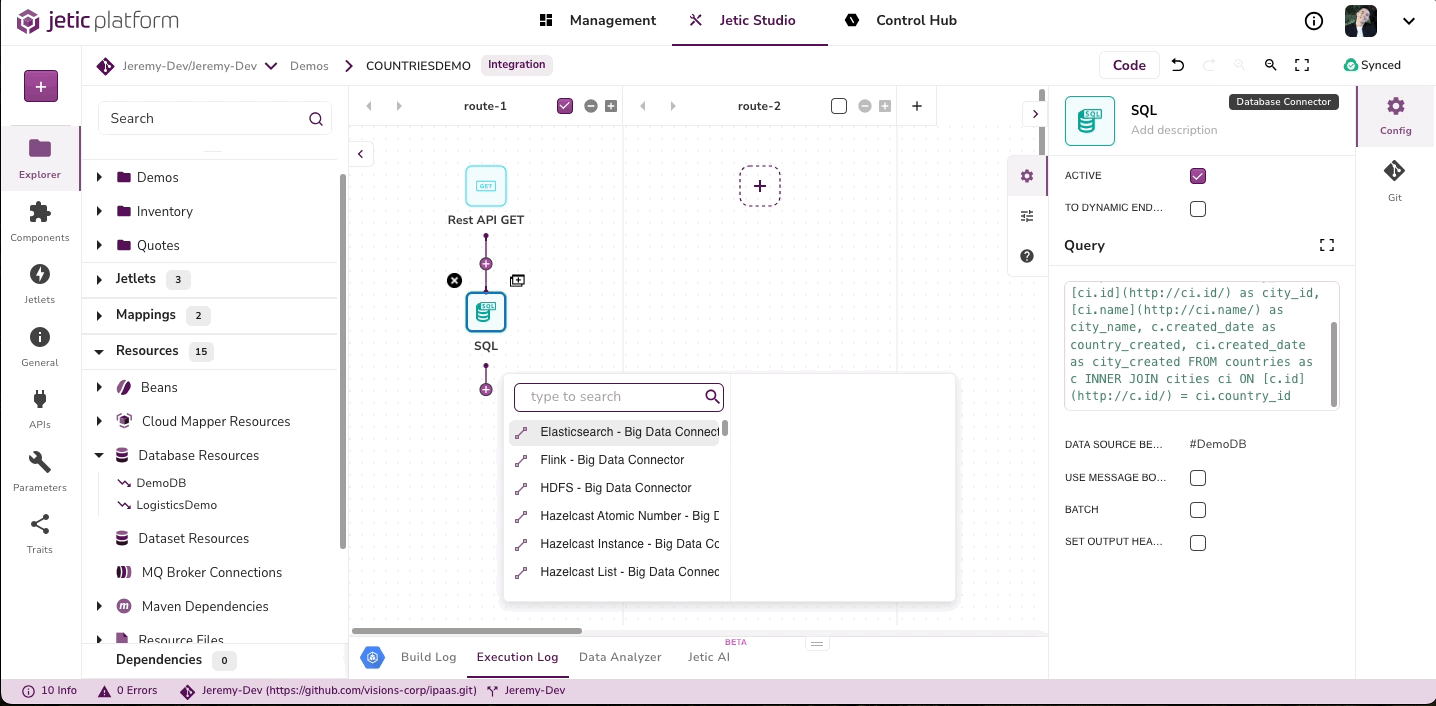Click the Query text scrollbar
Image resolution: width=1436 pixels, height=706 pixels.
pyautogui.click(x=1334, y=363)
